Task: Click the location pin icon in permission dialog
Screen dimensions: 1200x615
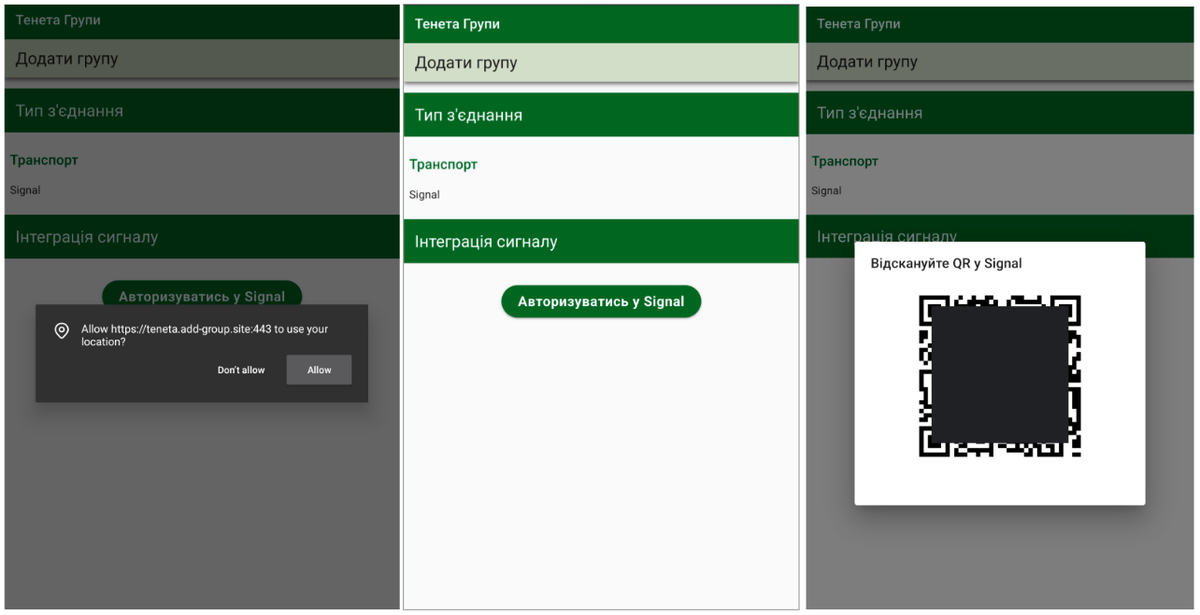Action: point(62,329)
